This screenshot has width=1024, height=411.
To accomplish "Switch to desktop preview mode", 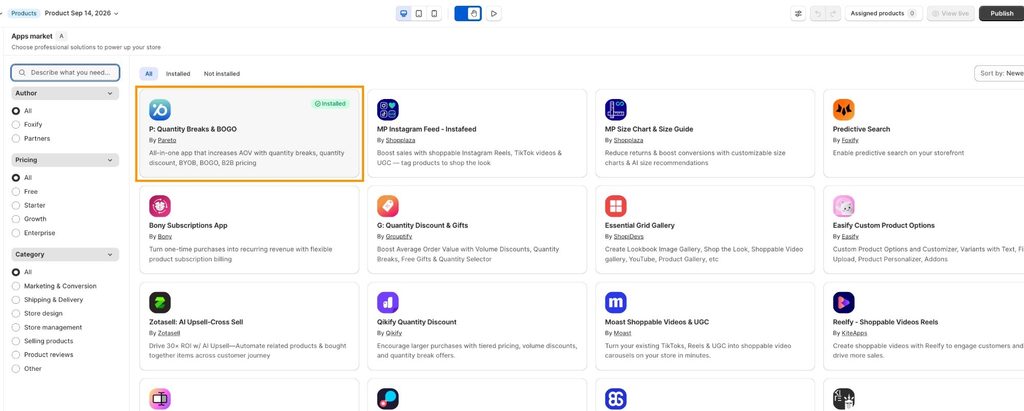I will pos(404,13).
